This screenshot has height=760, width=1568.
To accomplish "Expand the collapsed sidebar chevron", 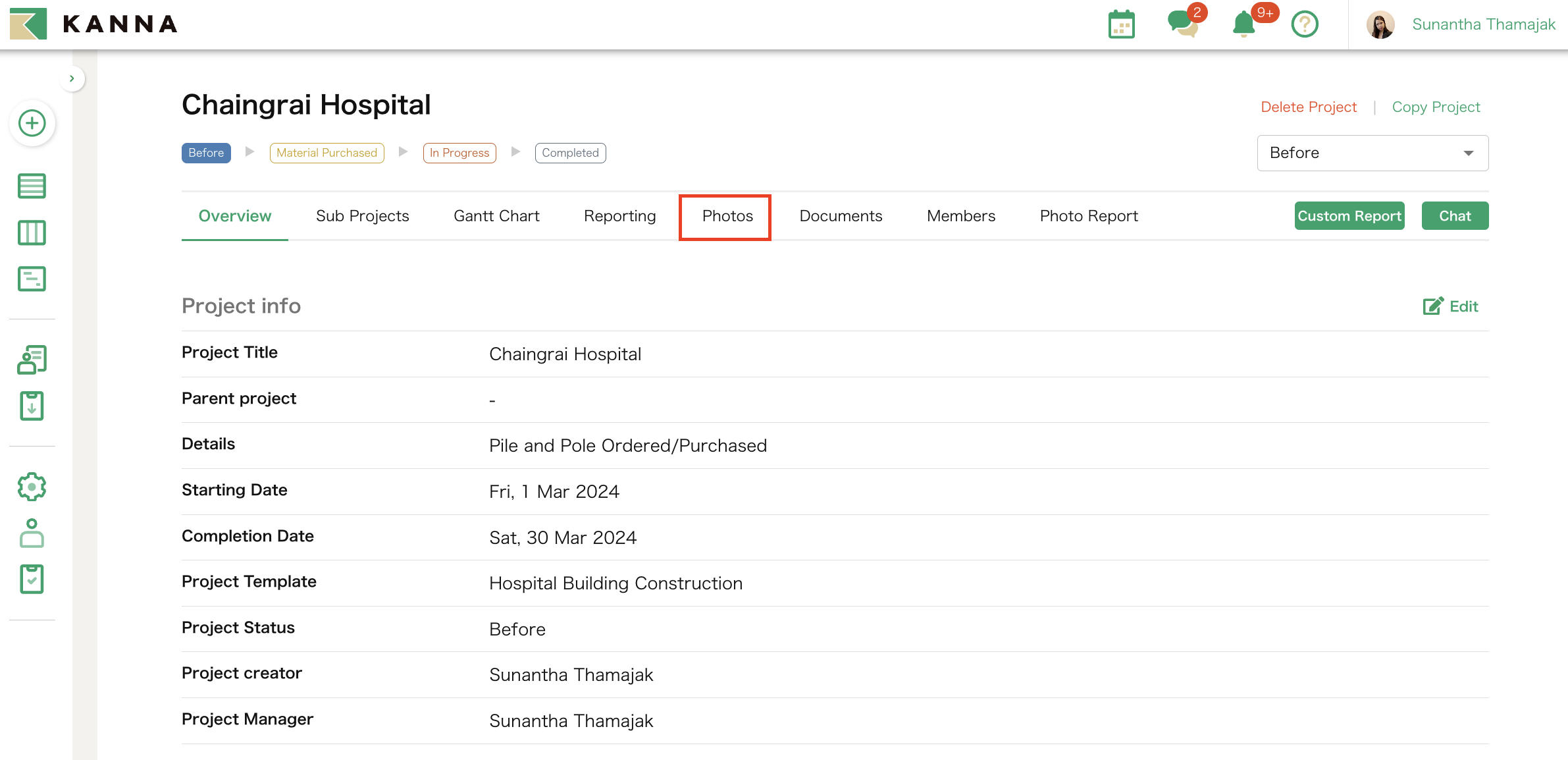I will [72, 78].
